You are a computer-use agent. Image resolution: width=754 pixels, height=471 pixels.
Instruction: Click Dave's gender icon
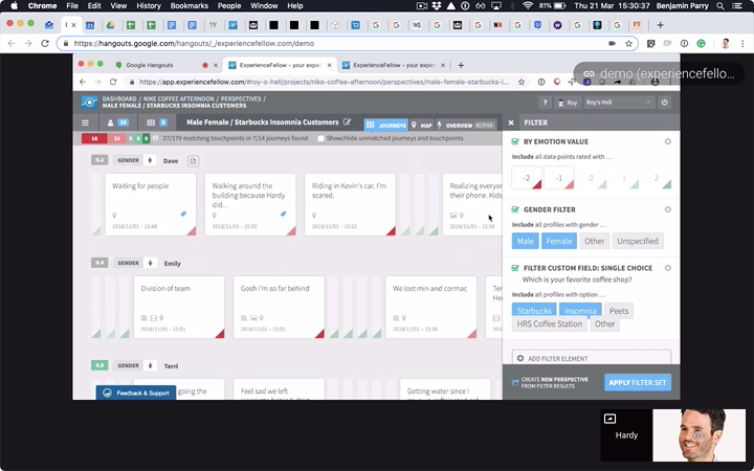[150, 160]
